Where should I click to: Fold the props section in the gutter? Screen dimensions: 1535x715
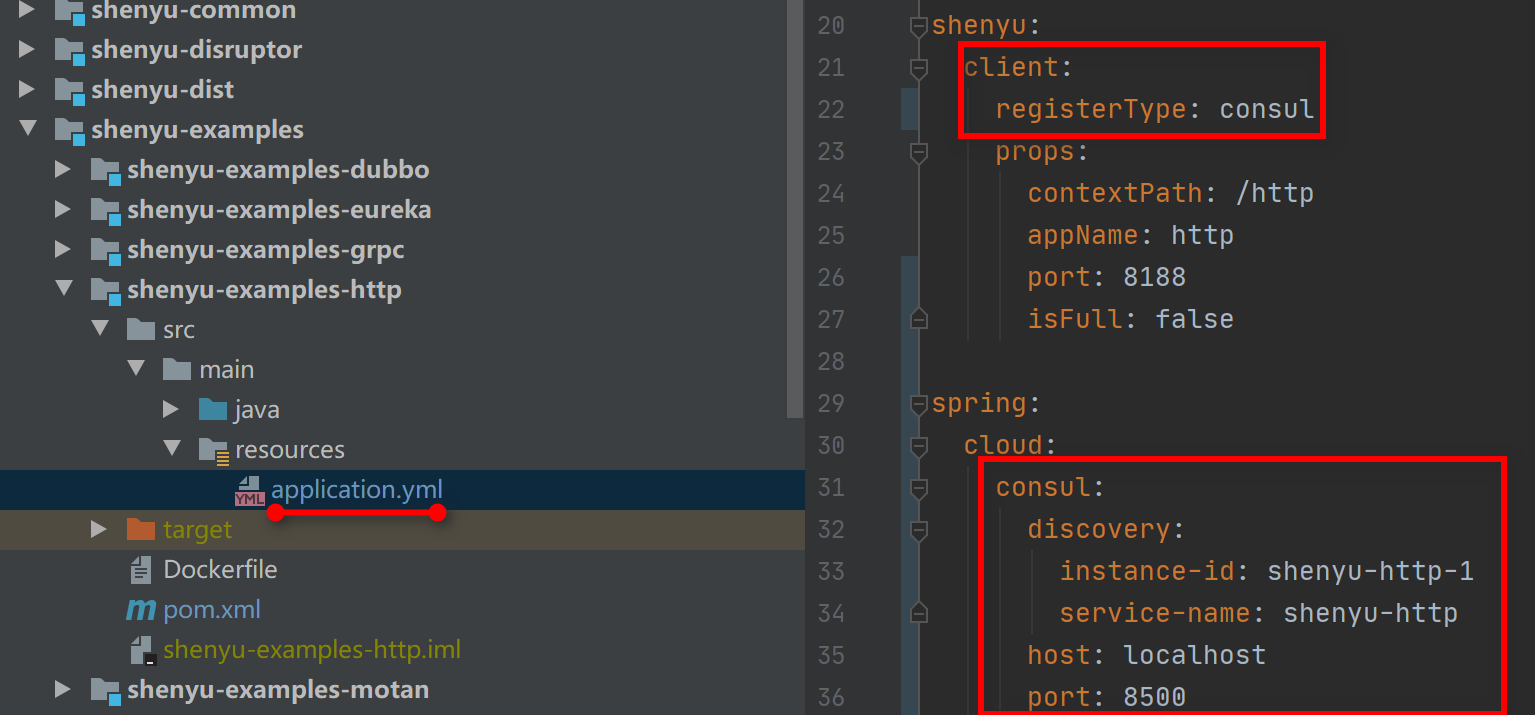pos(919,153)
